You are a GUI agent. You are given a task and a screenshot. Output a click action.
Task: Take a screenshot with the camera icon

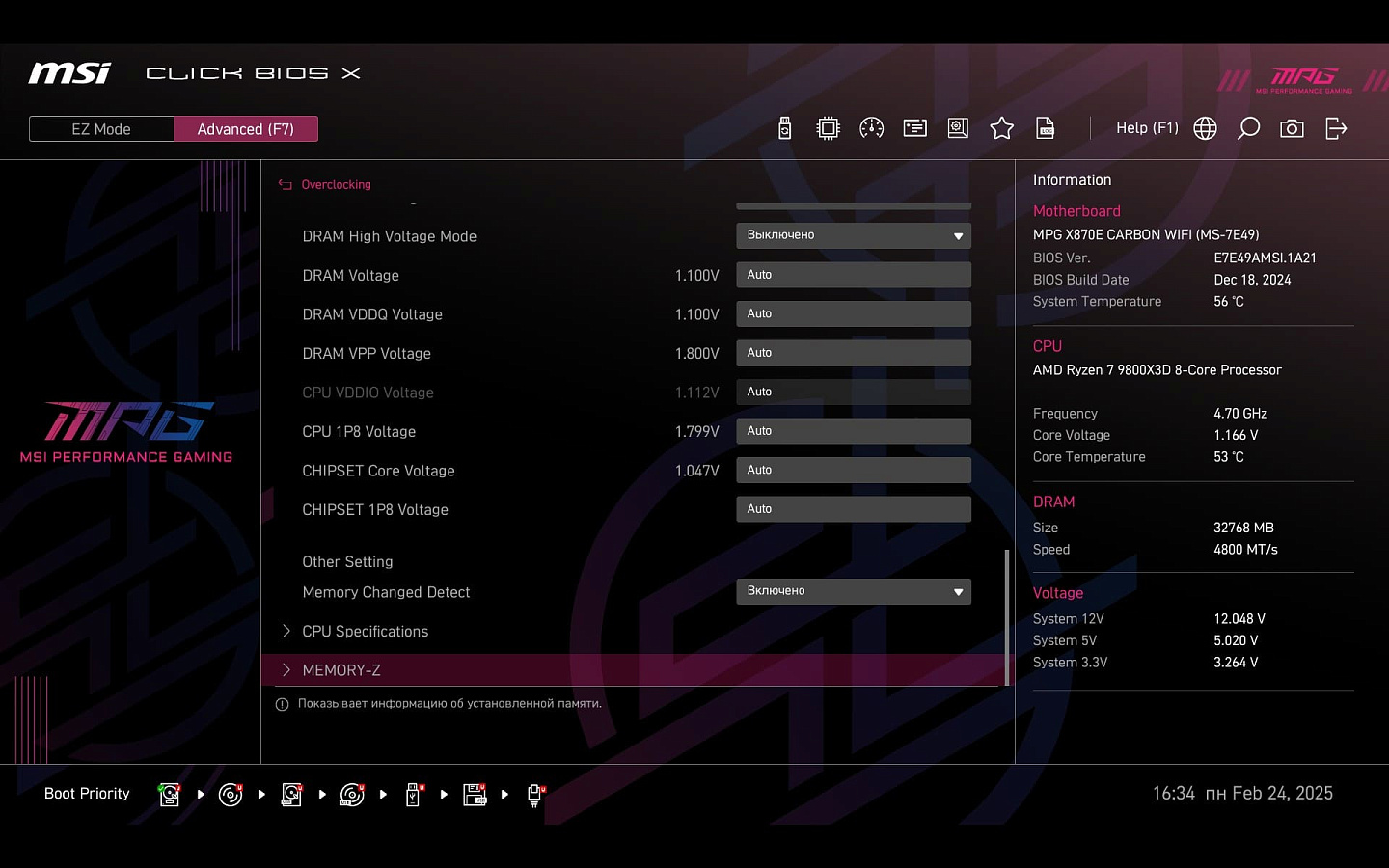[x=1292, y=128]
